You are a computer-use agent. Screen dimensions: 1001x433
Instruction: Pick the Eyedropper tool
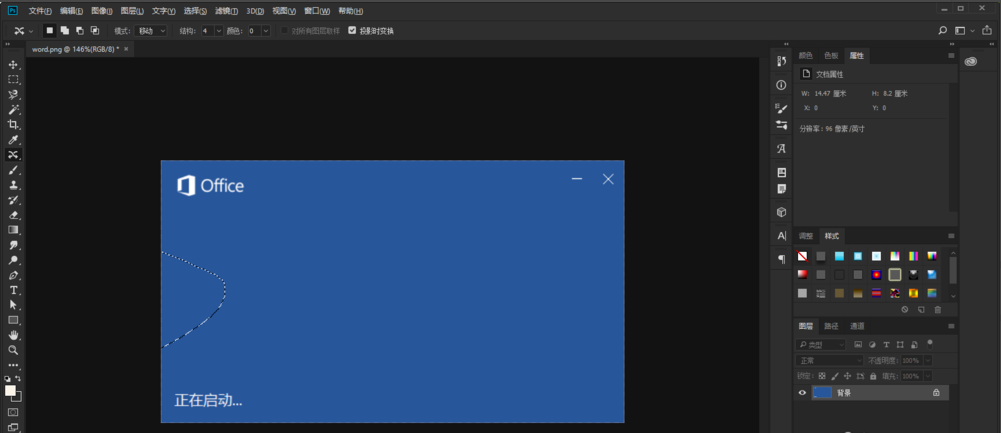(13, 140)
